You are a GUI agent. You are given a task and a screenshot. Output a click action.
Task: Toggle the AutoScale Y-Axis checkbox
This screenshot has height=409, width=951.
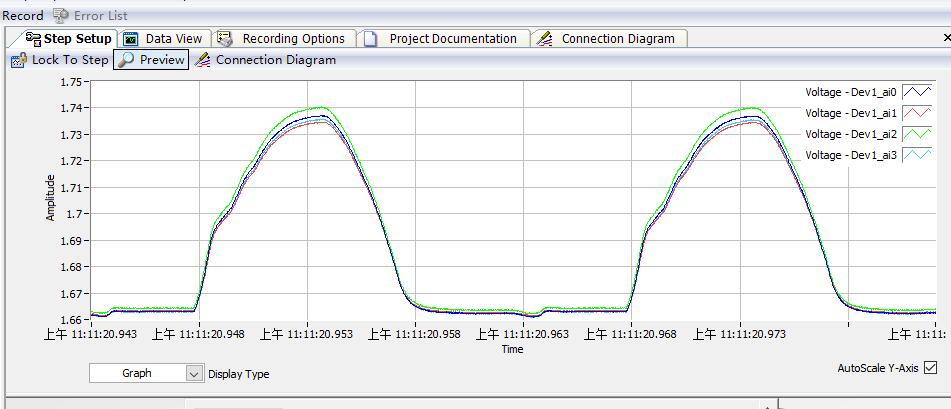[x=930, y=368]
